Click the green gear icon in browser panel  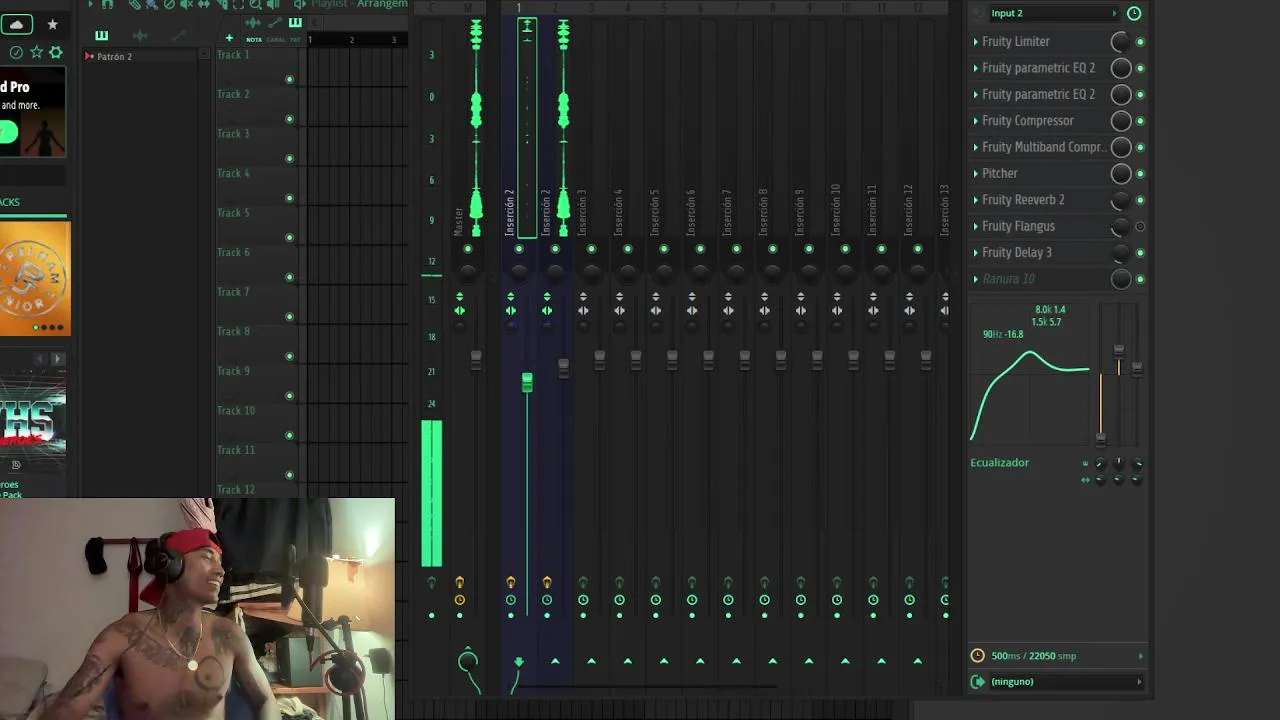(56, 52)
